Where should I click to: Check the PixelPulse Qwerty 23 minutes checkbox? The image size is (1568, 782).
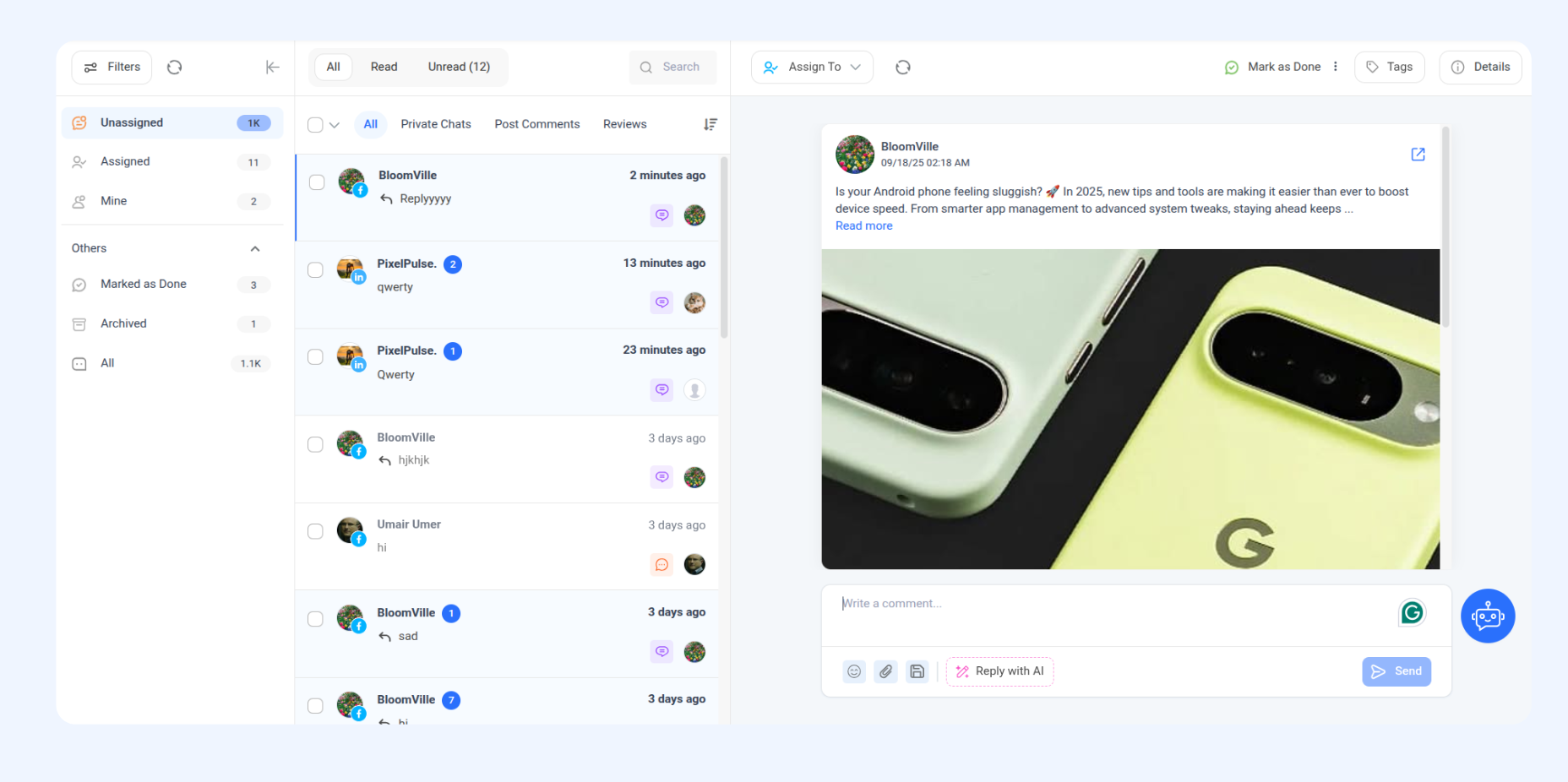(315, 357)
